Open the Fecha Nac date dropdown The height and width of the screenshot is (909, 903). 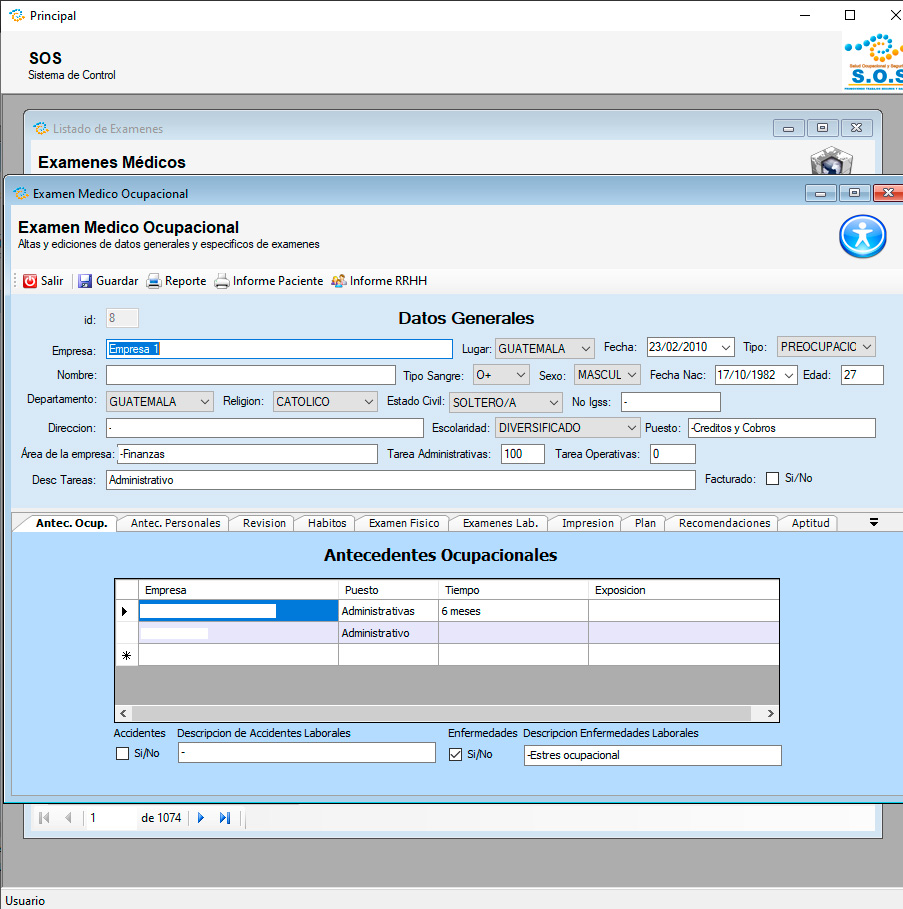pyautogui.click(x=788, y=375)
